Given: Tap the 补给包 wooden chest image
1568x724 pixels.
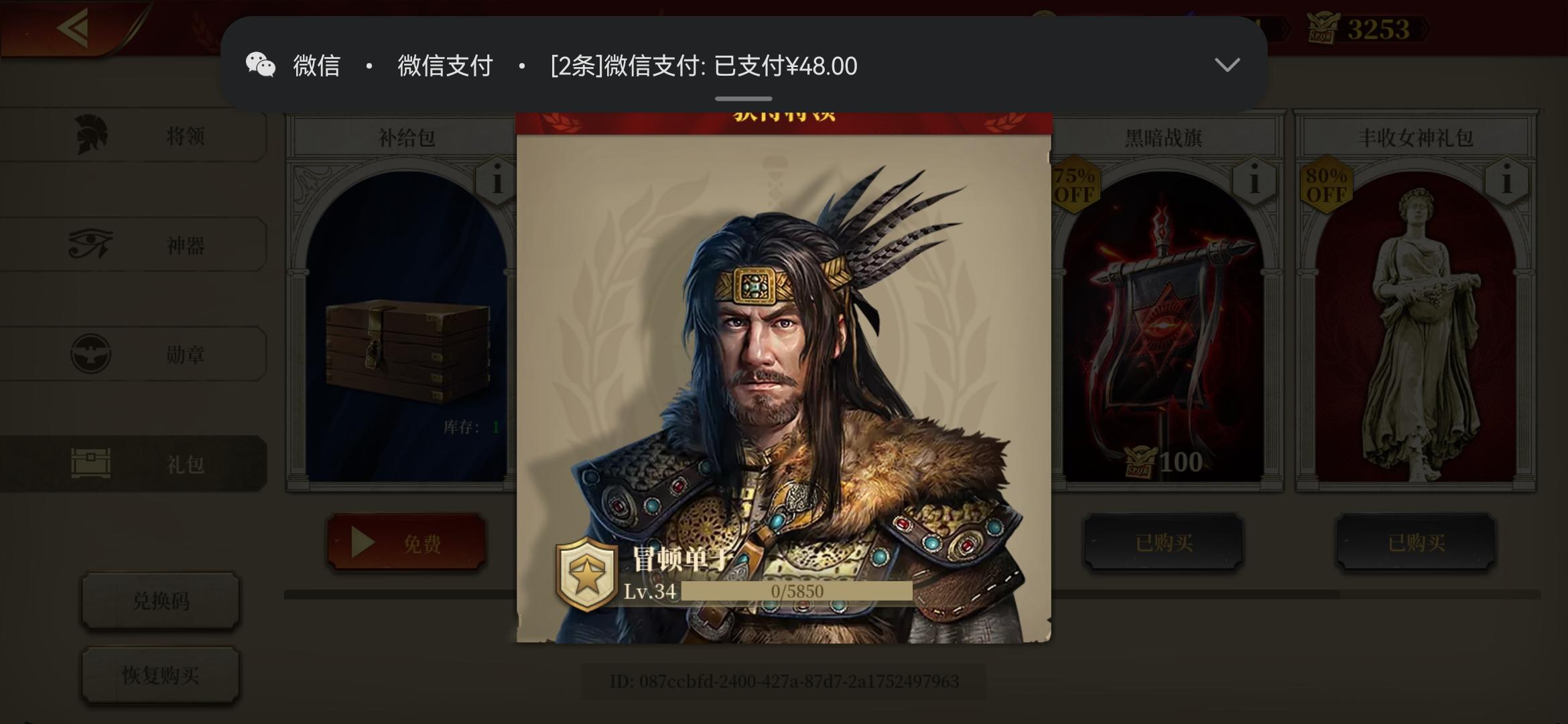Looking at the screenshot, I should click(x=407, y=351).
